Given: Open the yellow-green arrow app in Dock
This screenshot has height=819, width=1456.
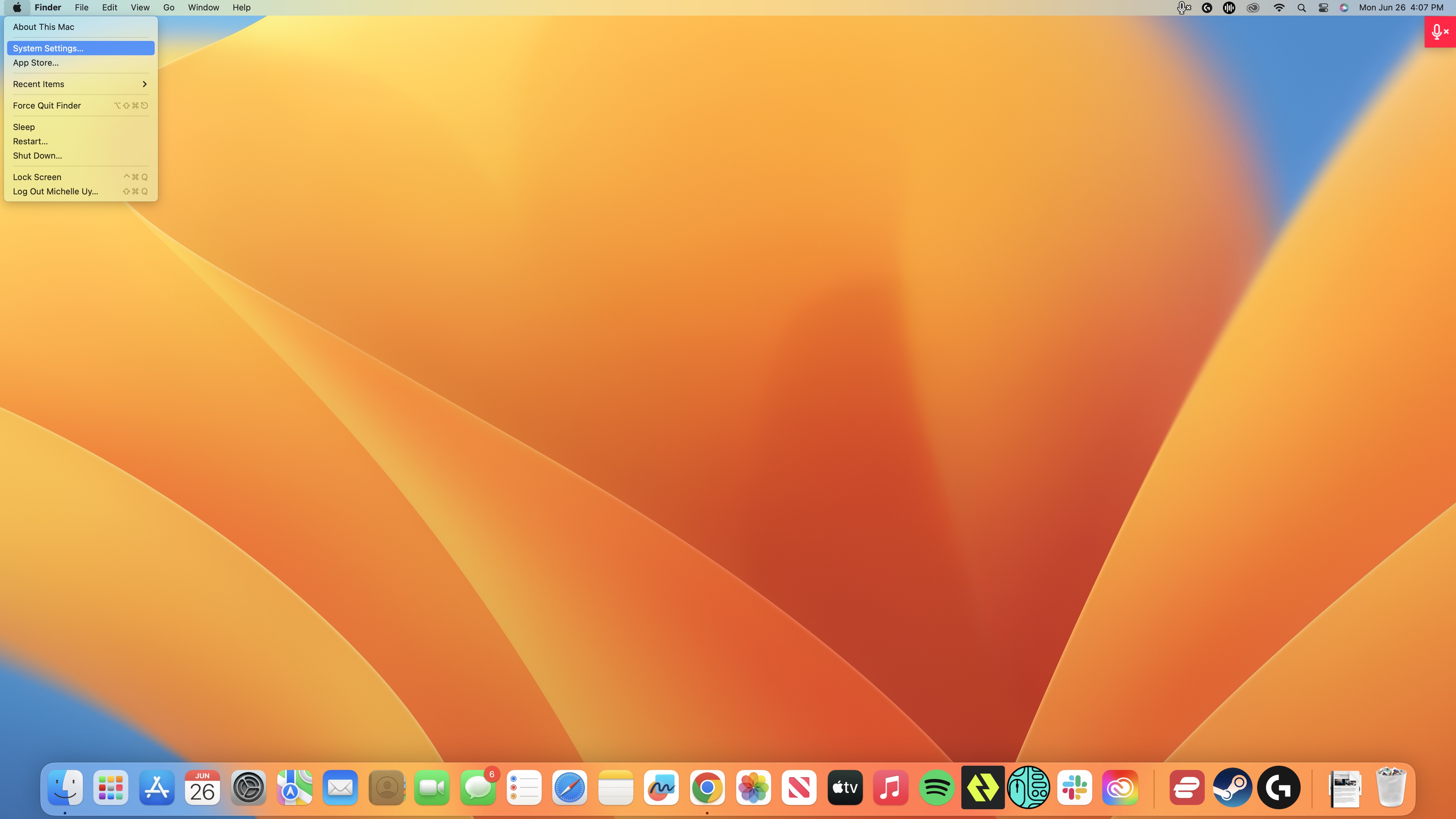Looking at the screenshot, I should coord(983,787).
